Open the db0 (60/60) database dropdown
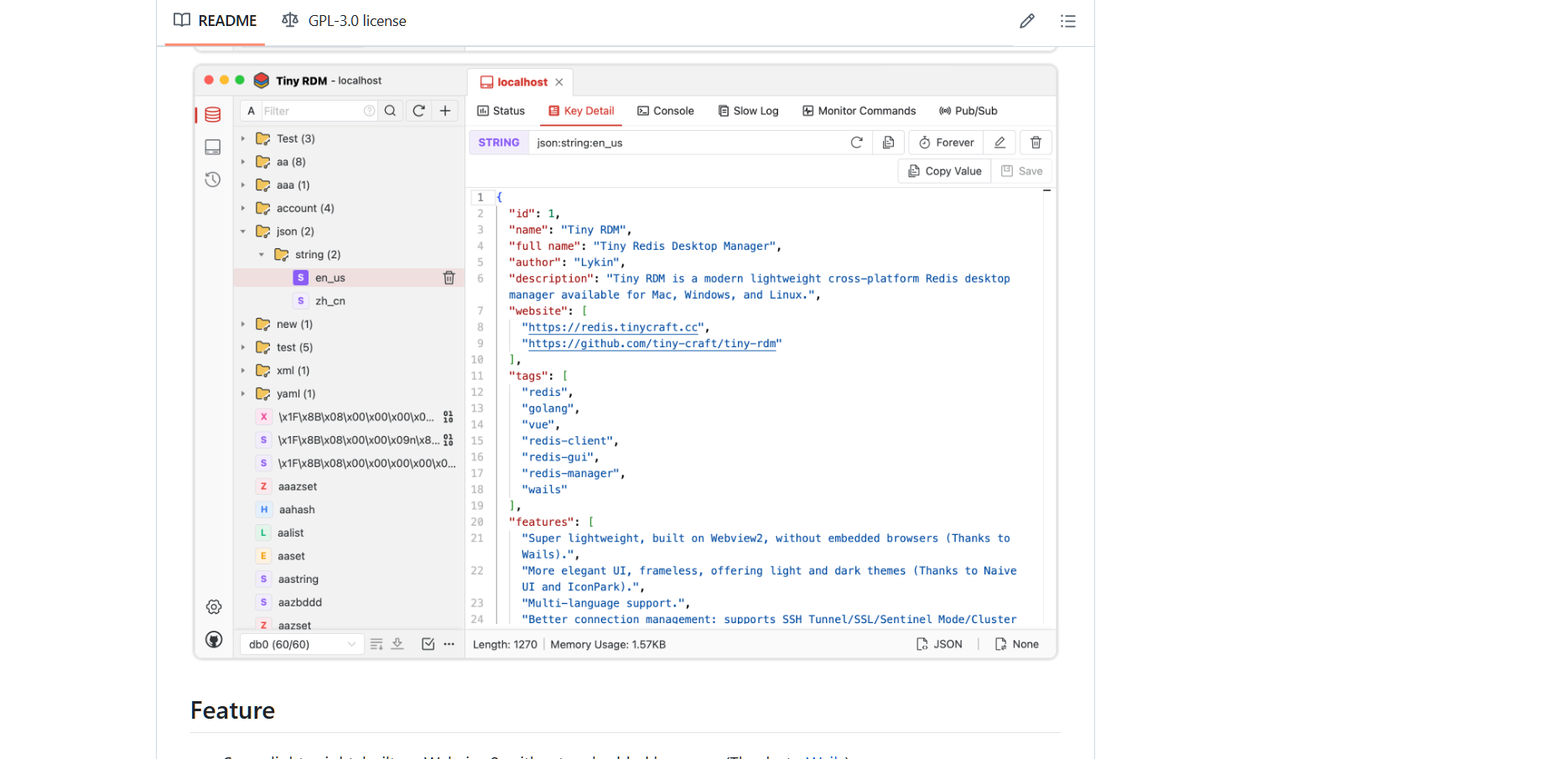Image resolution: width=1568 pixels, height=759 pixels. coord(302,644)
